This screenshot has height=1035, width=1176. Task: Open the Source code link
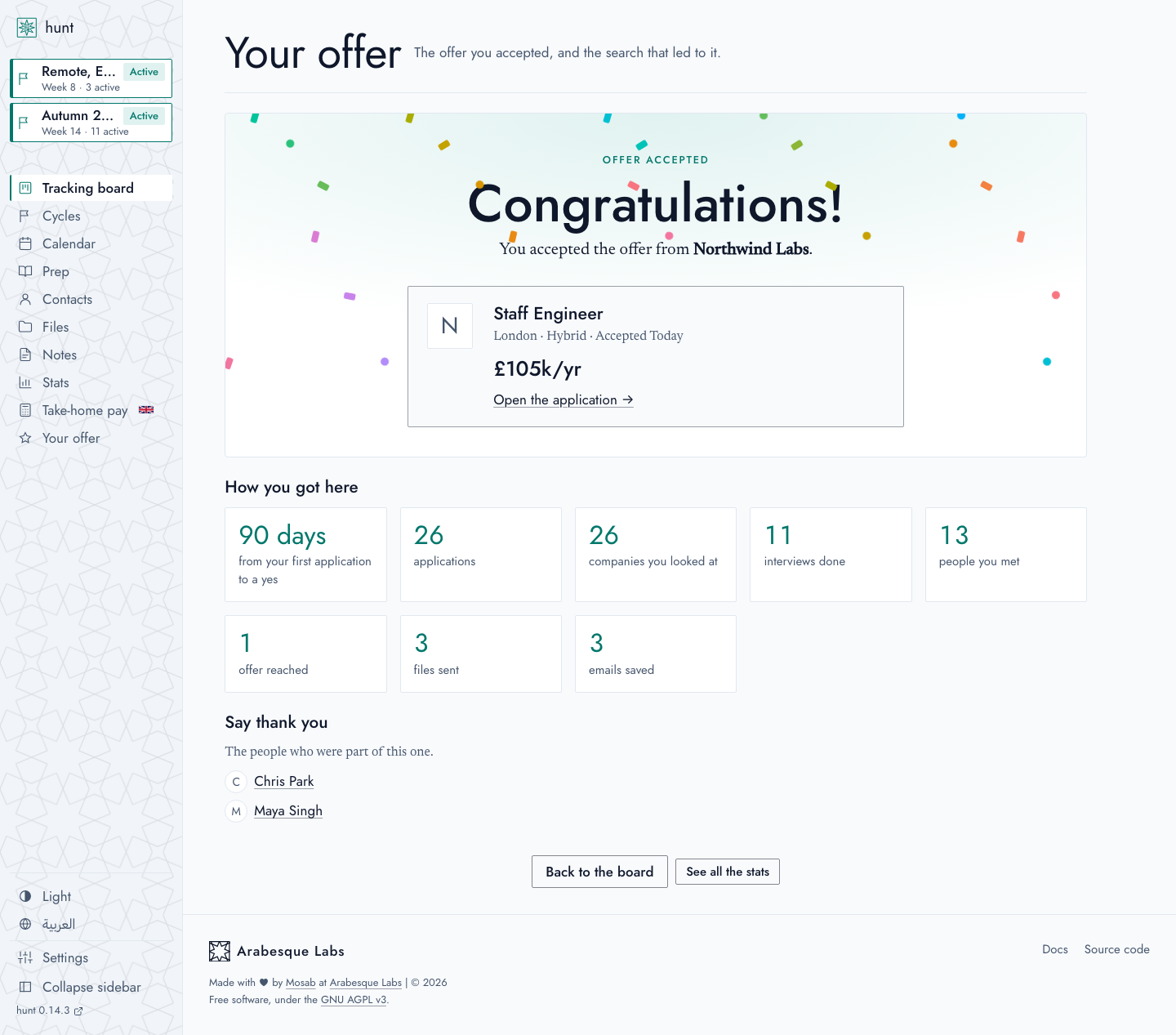point(1117,949)
